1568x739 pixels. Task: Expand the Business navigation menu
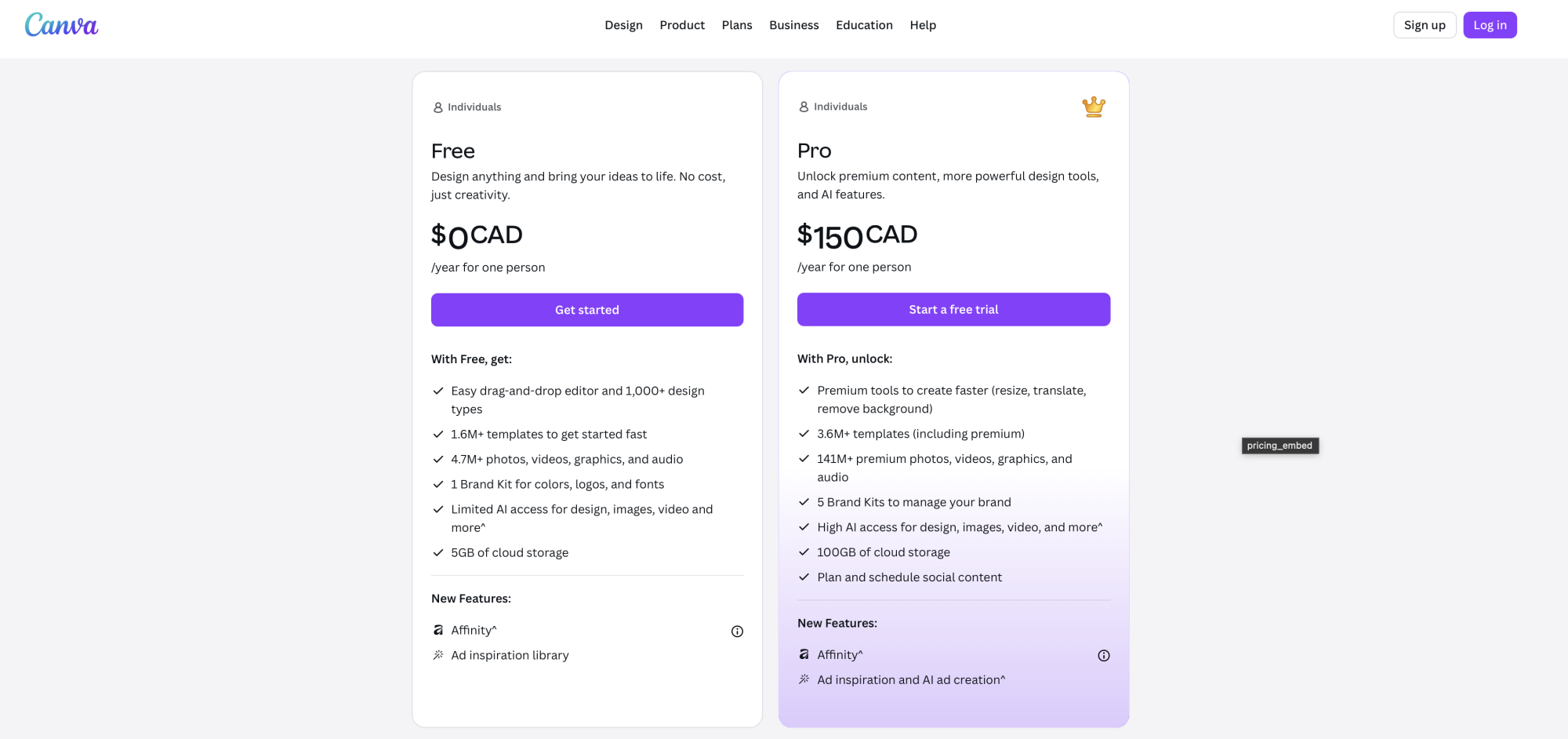click(793, 25)
